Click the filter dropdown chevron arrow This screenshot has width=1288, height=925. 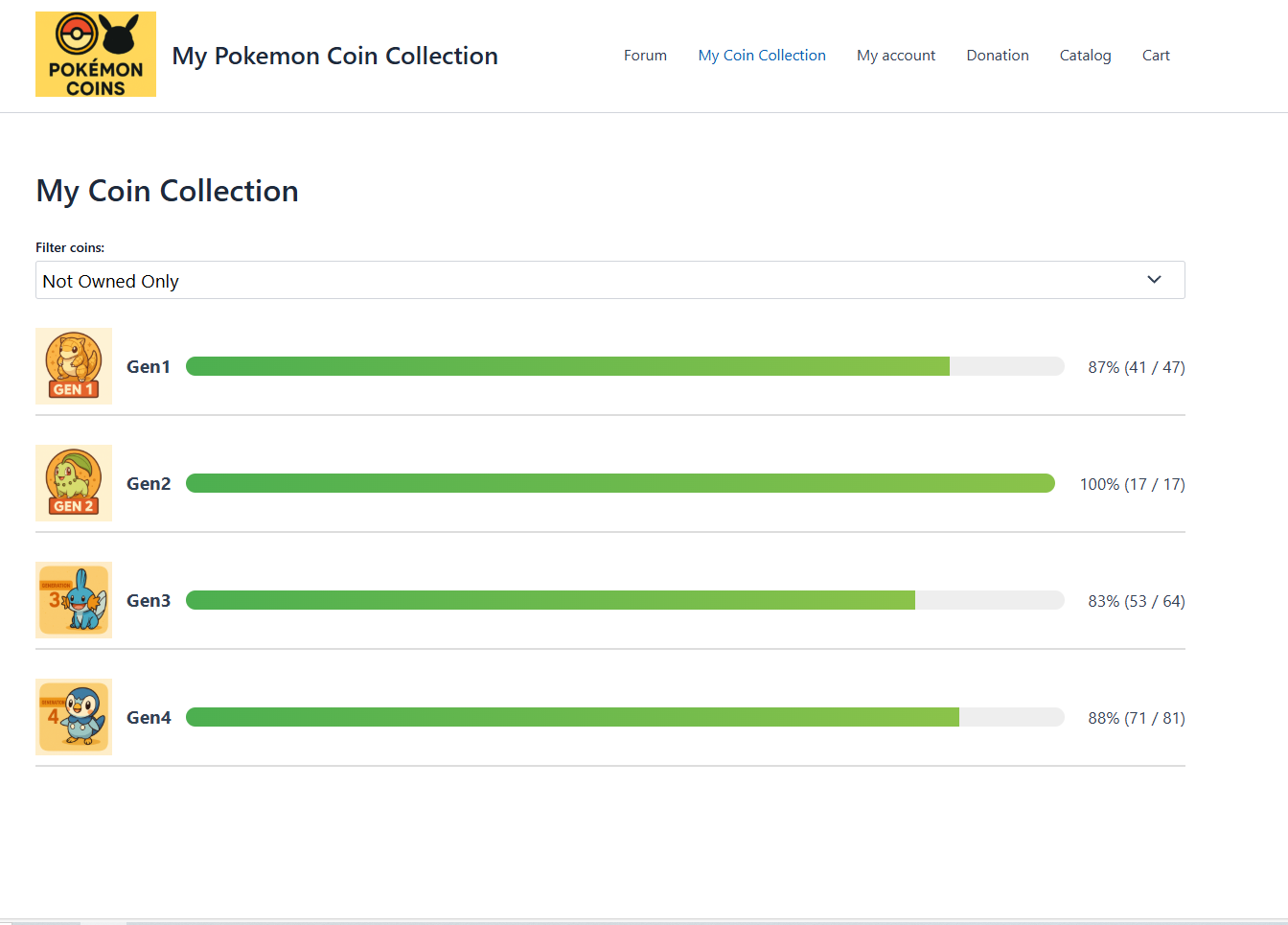click(x=1154, y=280)
